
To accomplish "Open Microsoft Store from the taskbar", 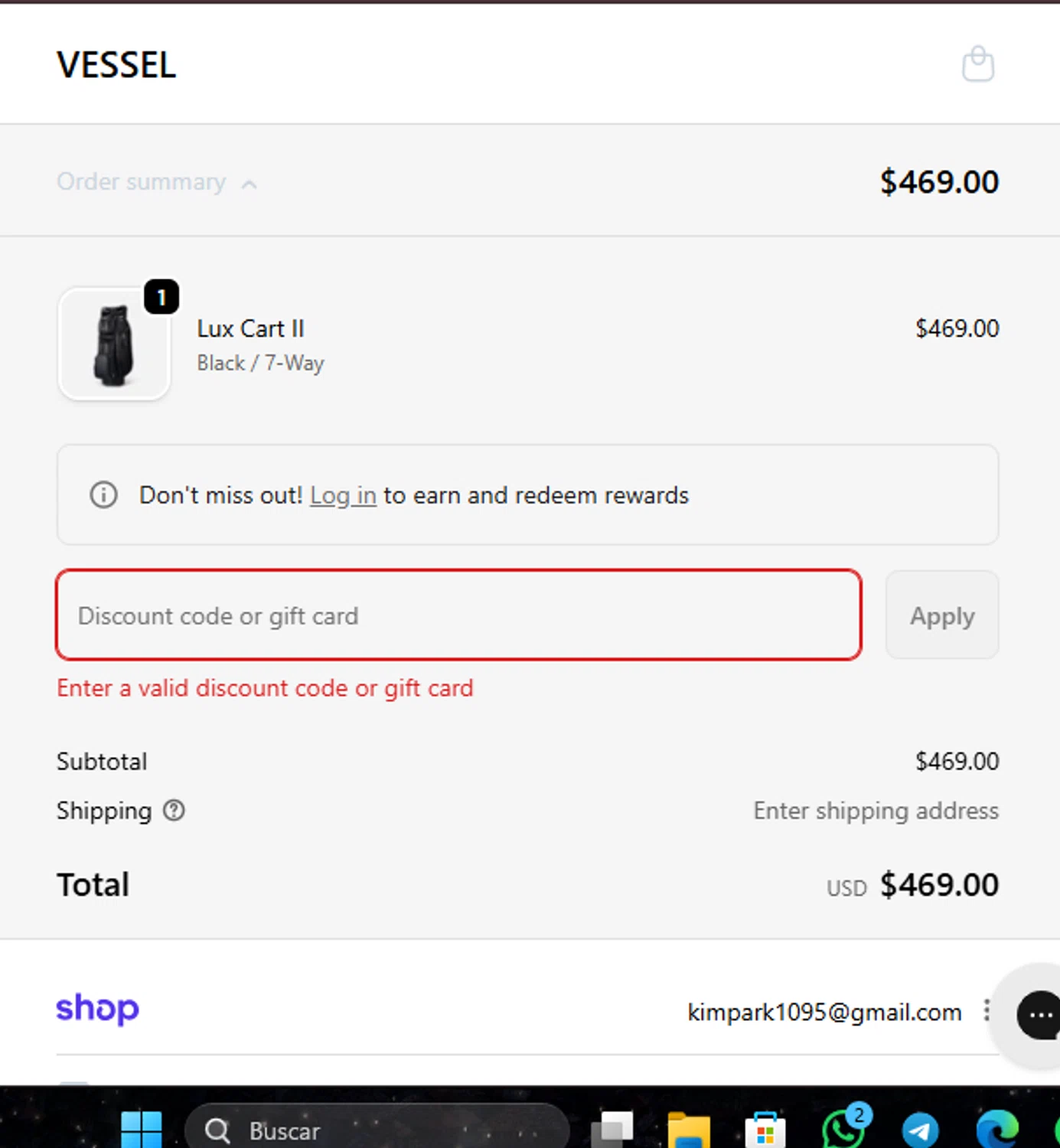I will 765,1130.
